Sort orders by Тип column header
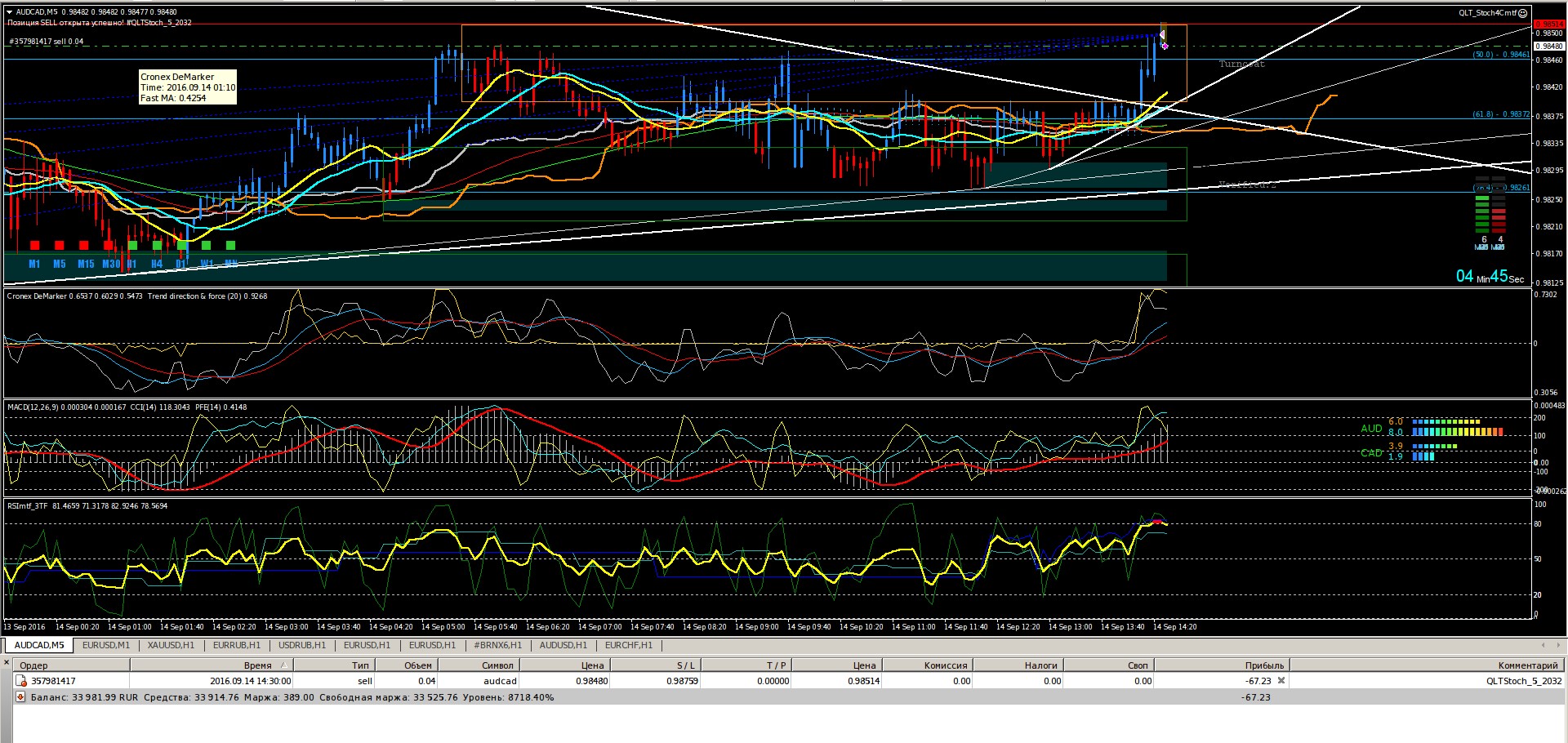 pos(334,665)
